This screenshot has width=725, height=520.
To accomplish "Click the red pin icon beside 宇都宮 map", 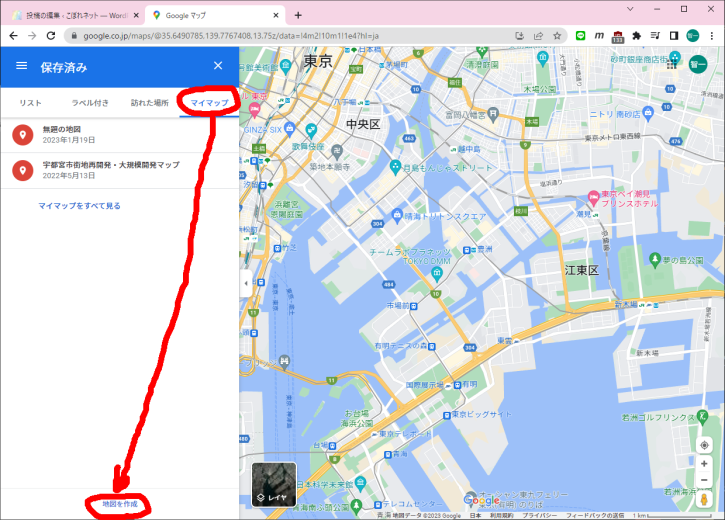I will tap(23, 171).
